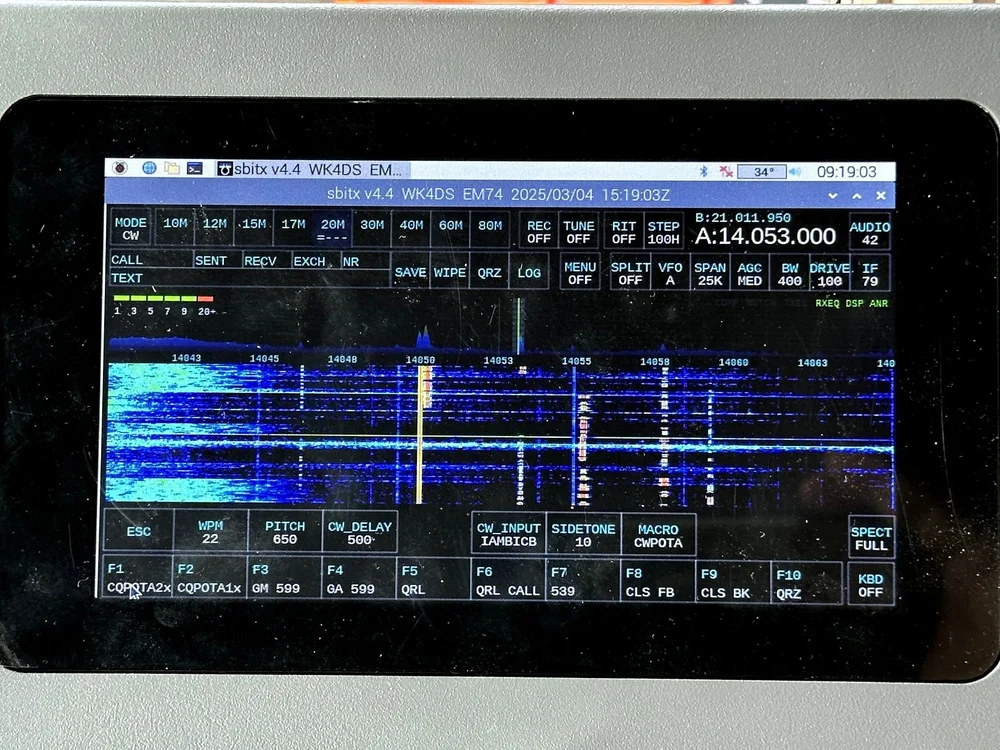This screenshot has height=750, width=1000.
Task: Switch to the 40M band
Action: coord(411,229)
